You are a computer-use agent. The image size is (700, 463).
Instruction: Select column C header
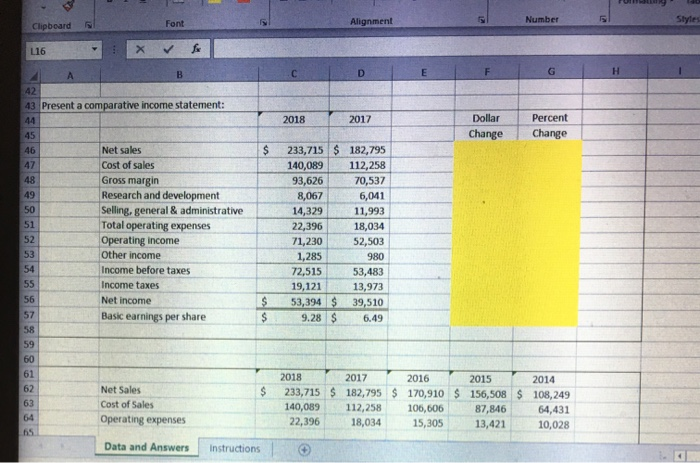294,74
